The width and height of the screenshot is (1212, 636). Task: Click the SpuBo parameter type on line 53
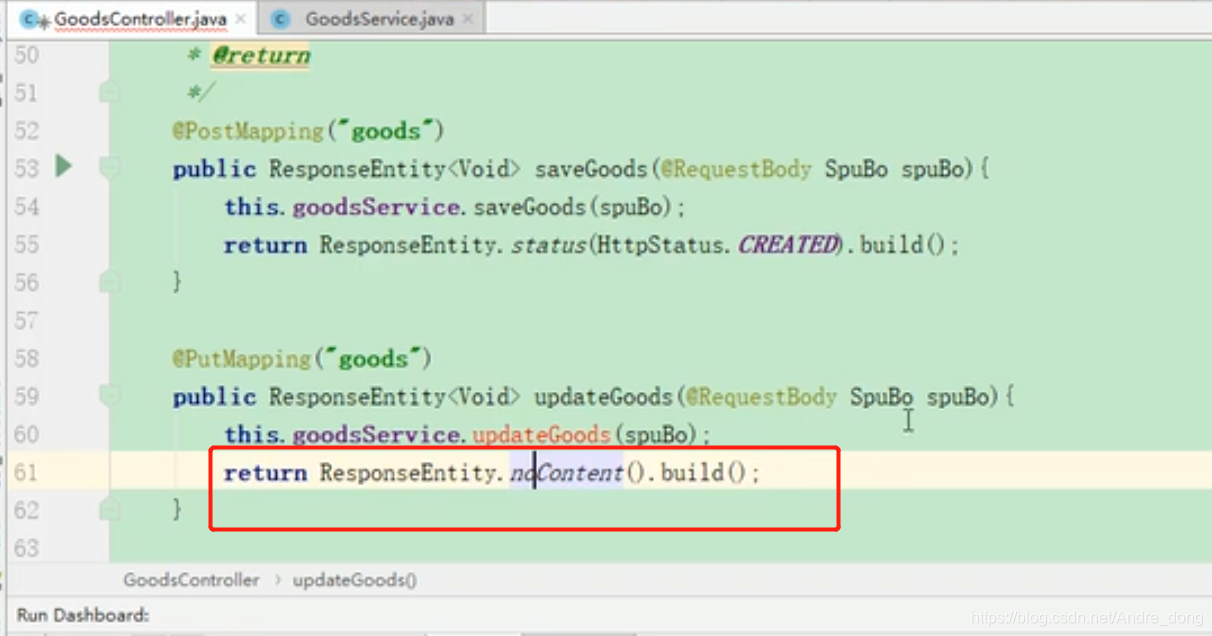click(x=856, y=169)
